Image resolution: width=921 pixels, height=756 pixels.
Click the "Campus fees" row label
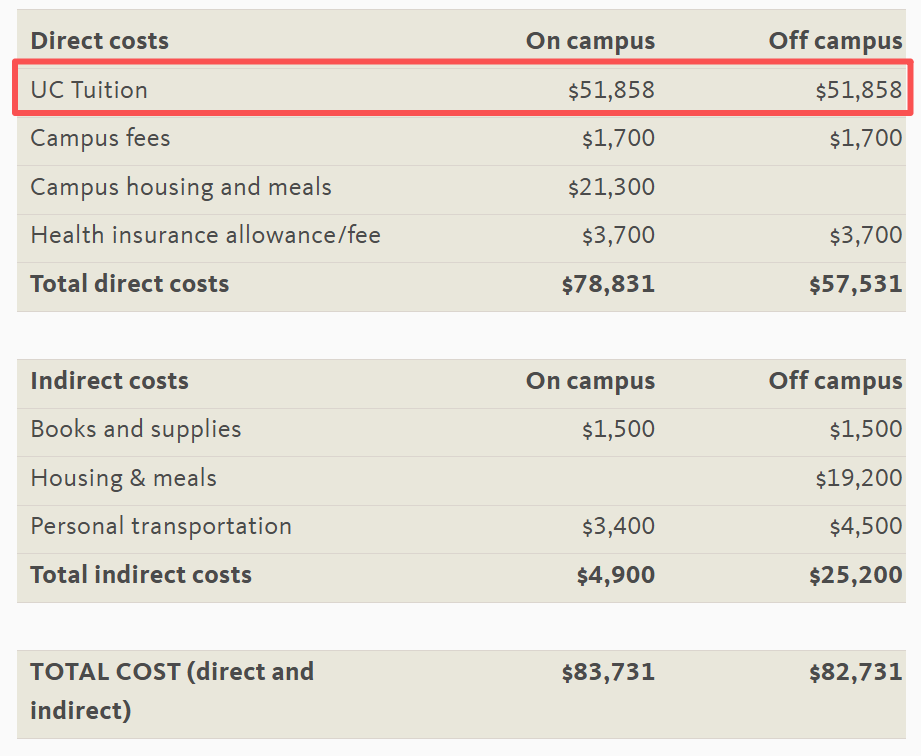coord(100,138)
